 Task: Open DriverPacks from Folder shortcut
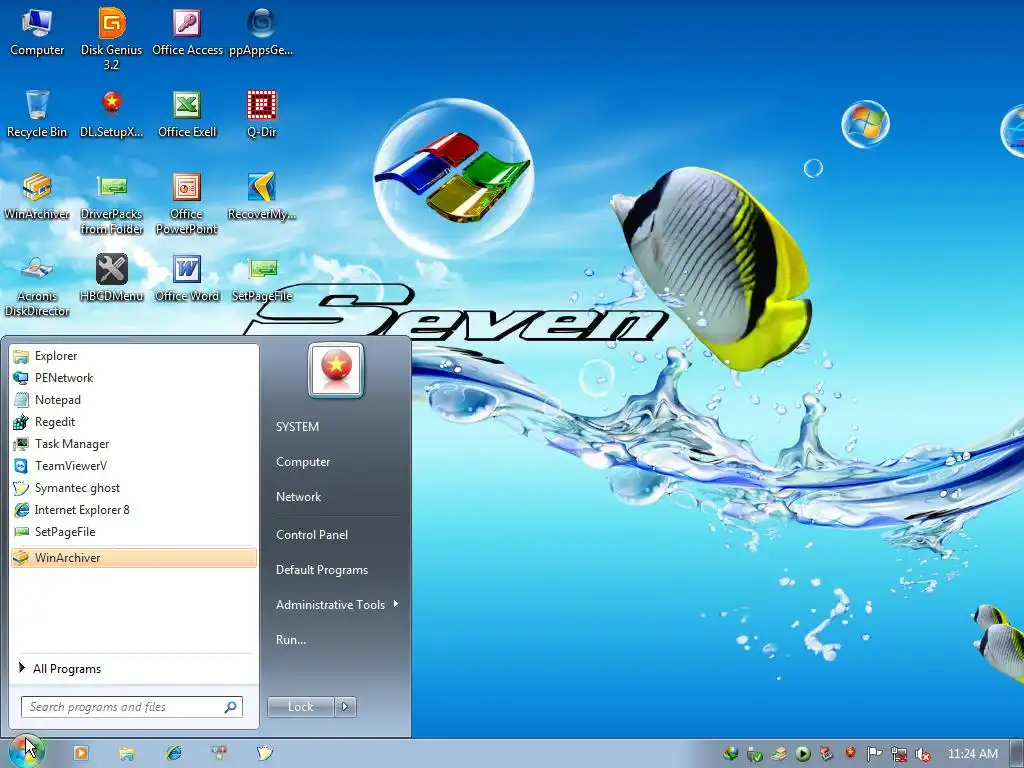tap(112, 204)
